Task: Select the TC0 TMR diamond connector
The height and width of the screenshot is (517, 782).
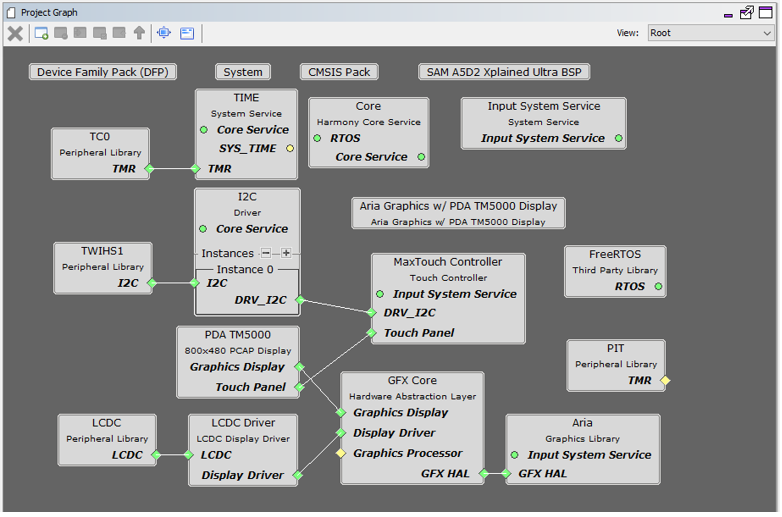Action: coord(149,169)
